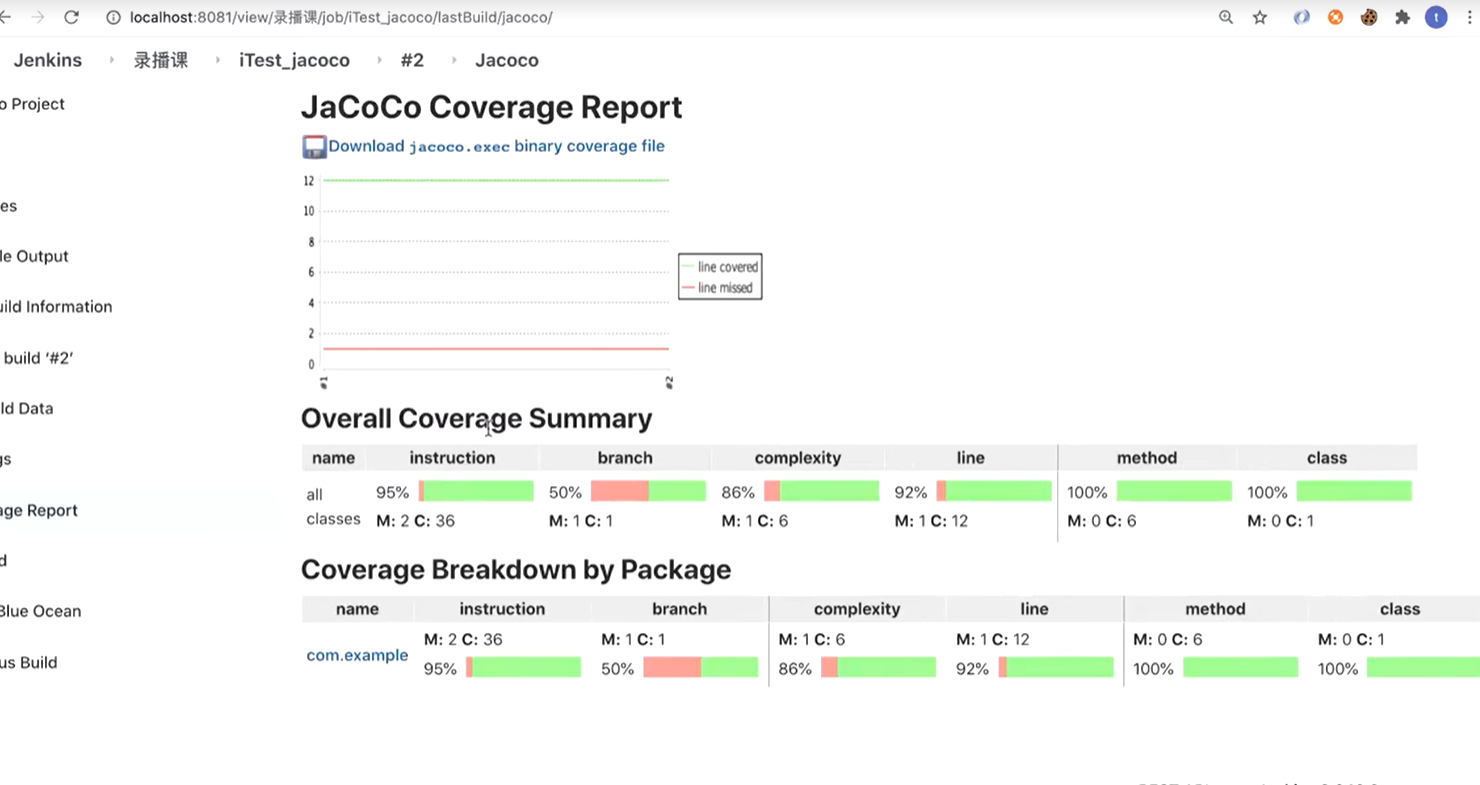Image resolution: width=1480 pixels, height=785 pixels.
Task: Open the blue circular extension icon
Action: coord(1301,17)
